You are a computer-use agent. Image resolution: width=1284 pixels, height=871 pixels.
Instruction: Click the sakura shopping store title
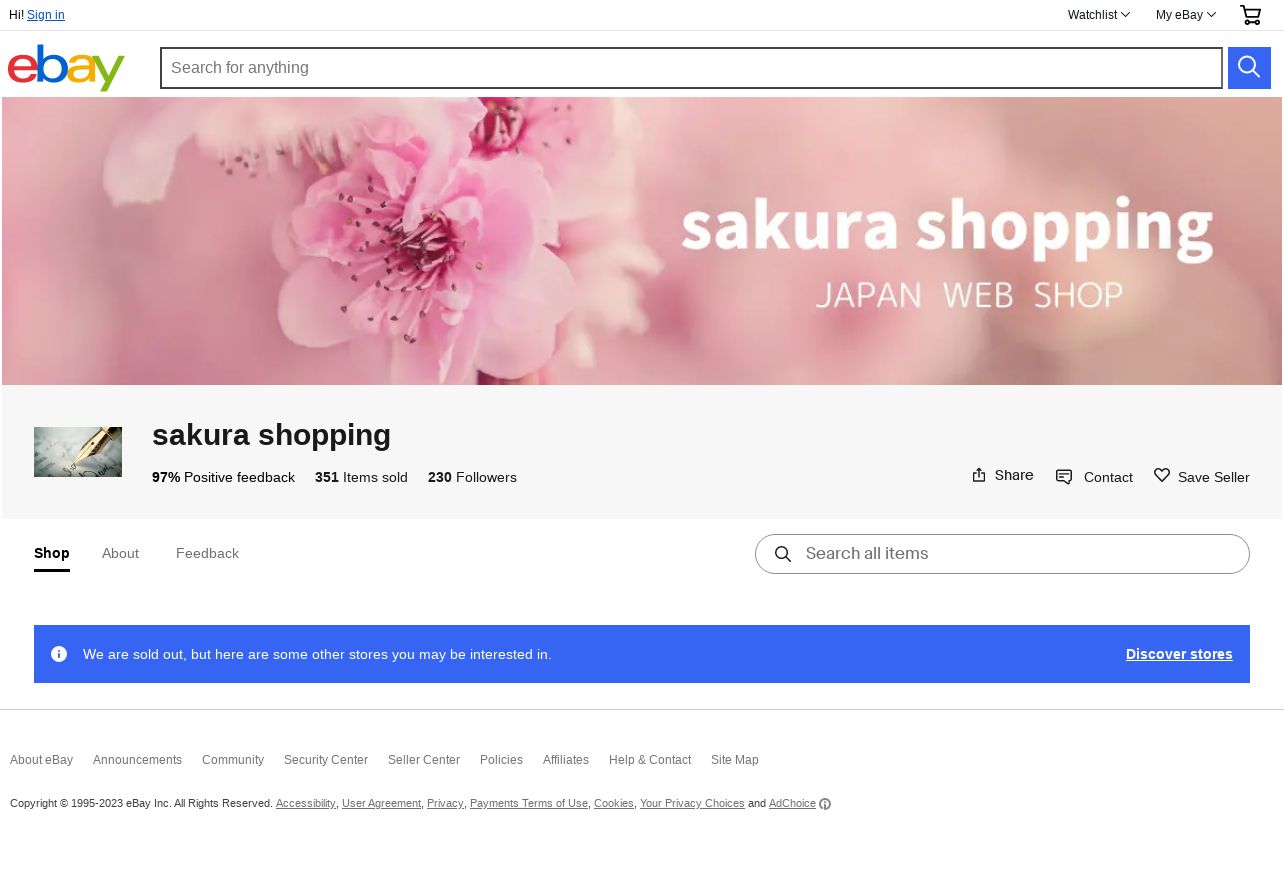pos(271,435)
